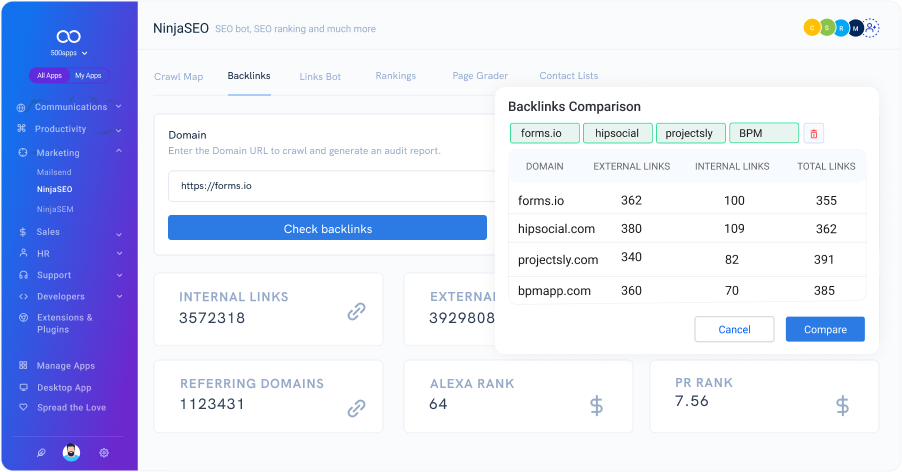Click the red trash icon in Backlinks Comparison
Screen dimensions: 902x472
tap(814, 133)
